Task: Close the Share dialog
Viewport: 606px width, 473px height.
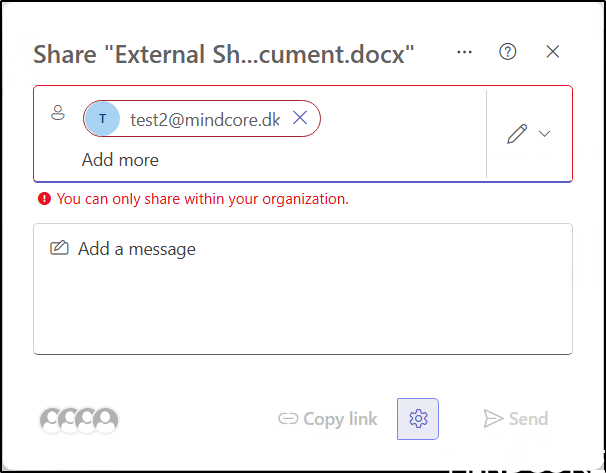Action: [x=553, y=52]
